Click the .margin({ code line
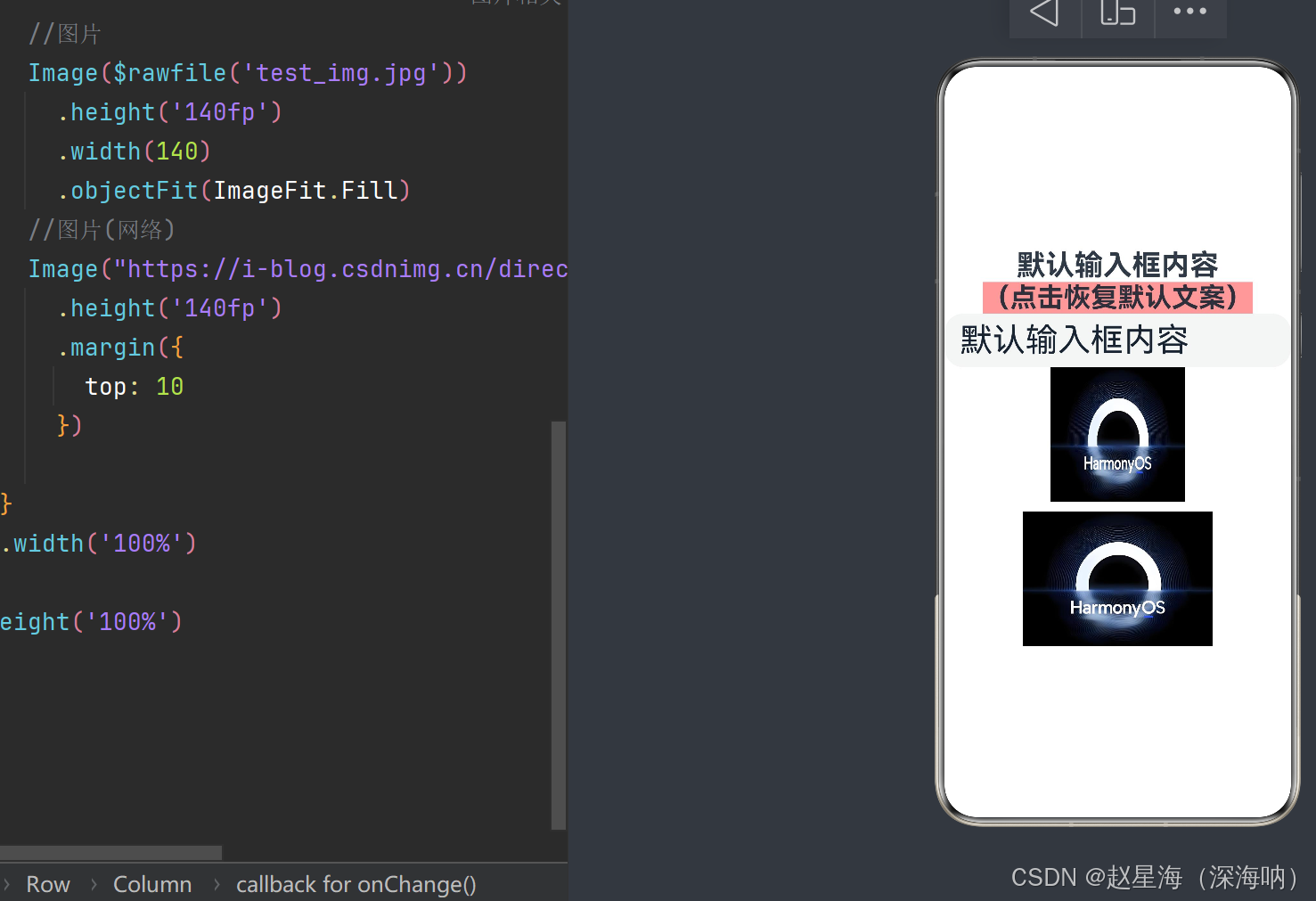The height and width of the screenshot is (901, 1316). click(x=120, y=348)
